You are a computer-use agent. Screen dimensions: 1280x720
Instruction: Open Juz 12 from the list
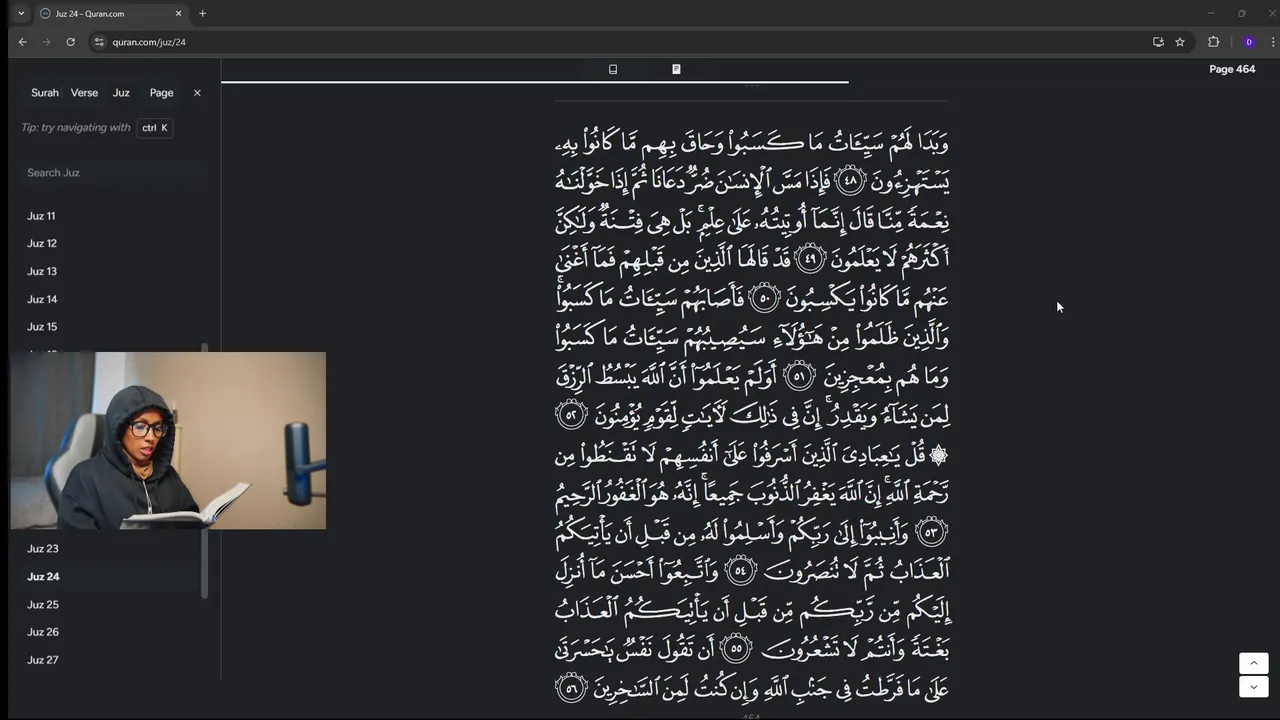(x=42, y=244)
